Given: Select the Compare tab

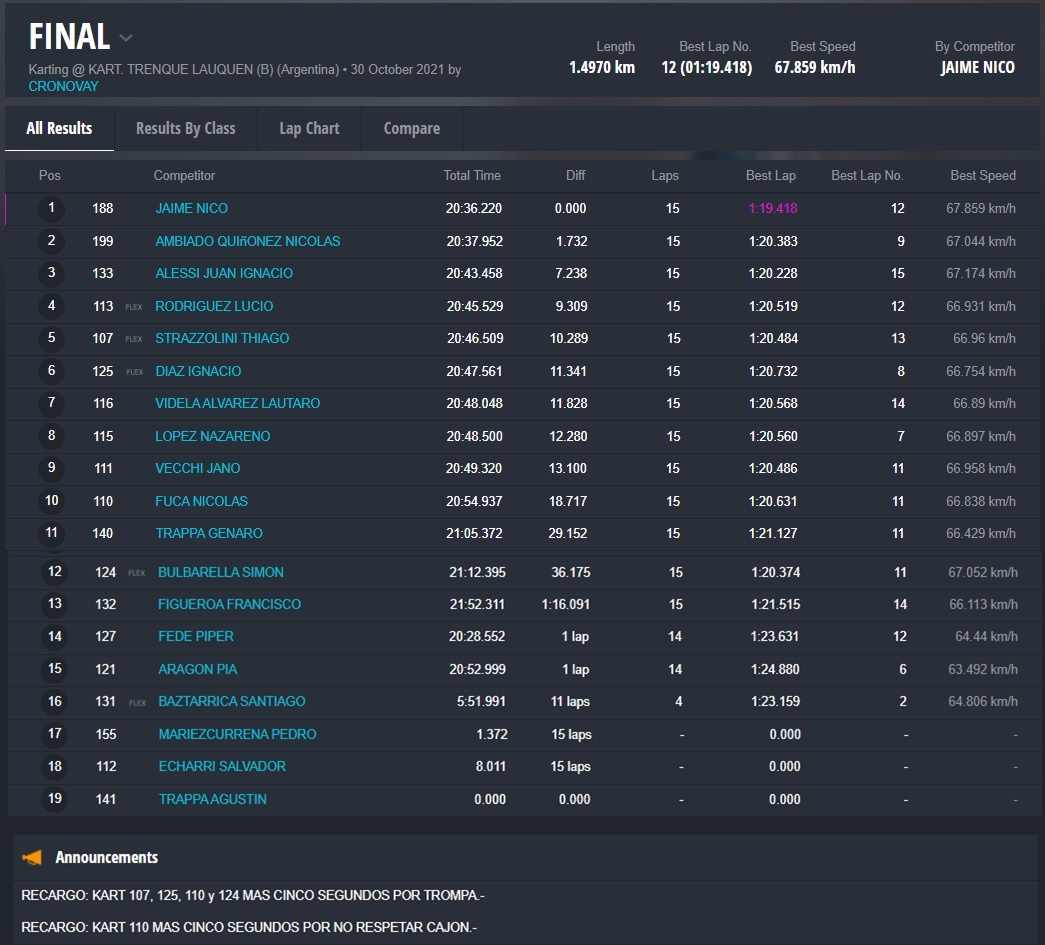Looking at the screenshot, I should 411,128.
